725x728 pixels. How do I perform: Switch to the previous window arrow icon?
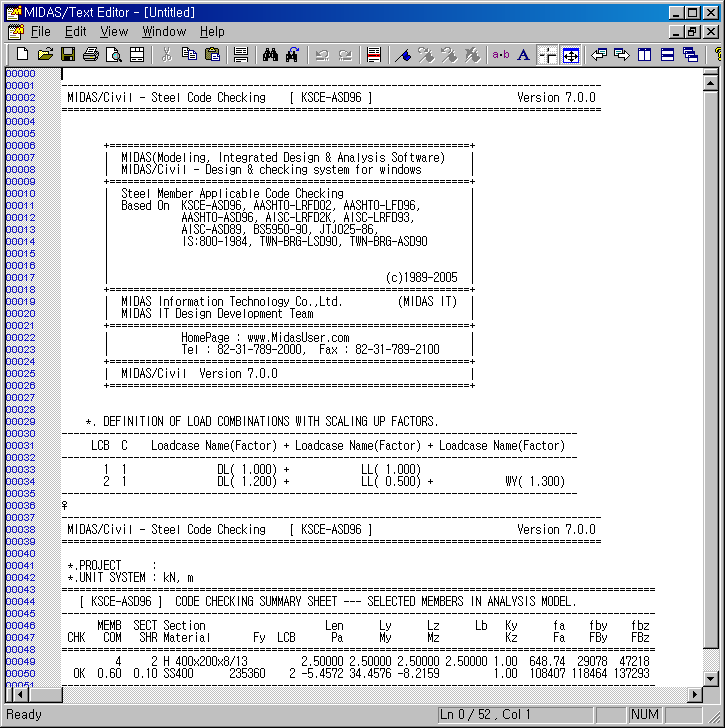599,55
